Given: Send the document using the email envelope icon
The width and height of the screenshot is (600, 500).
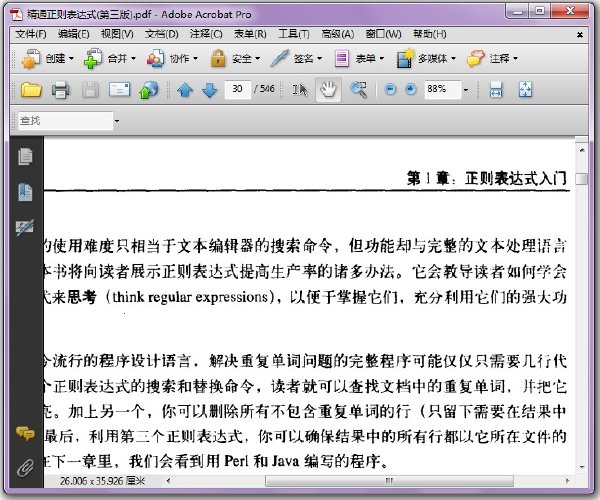Looking at the screenshot, I should 119,90.
